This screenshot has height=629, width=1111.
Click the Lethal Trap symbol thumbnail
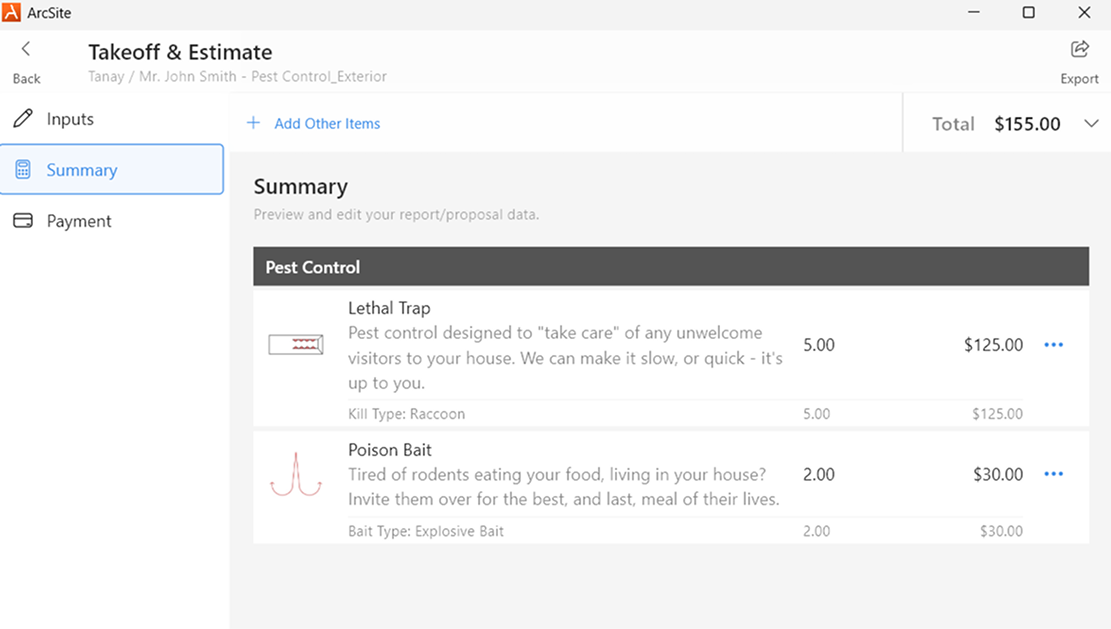point(295,345)
